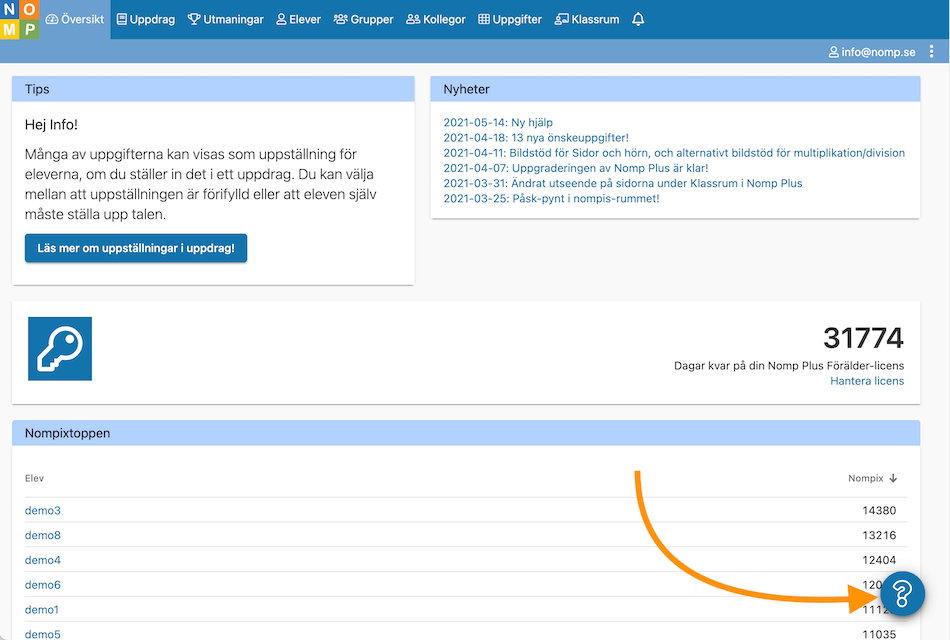950x640 pixels.
Task: Open news Påsk-pynt i nompis-rummet
Action: point(551,198)
